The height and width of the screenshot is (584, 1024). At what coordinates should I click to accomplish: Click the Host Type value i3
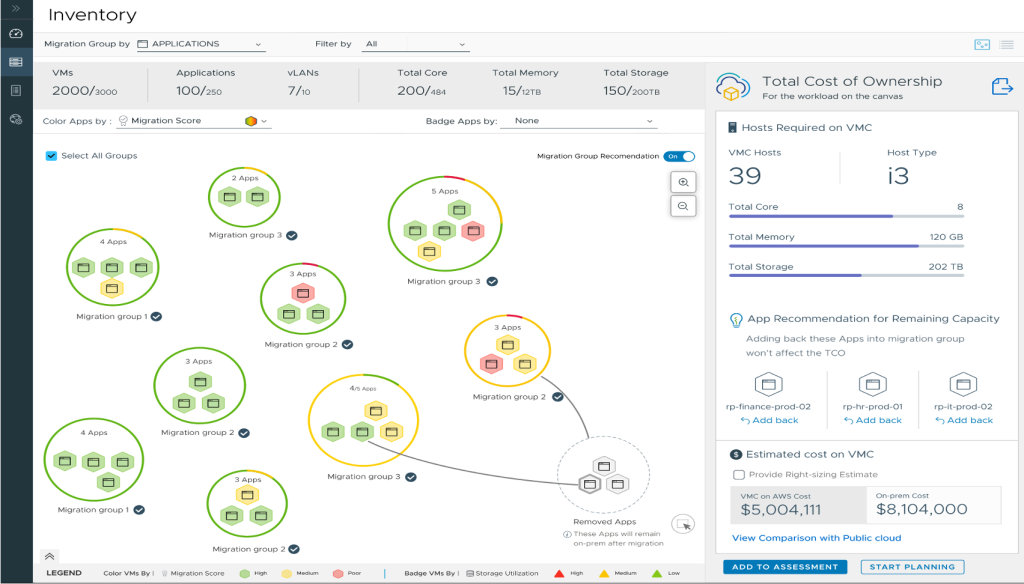point(898,176)
